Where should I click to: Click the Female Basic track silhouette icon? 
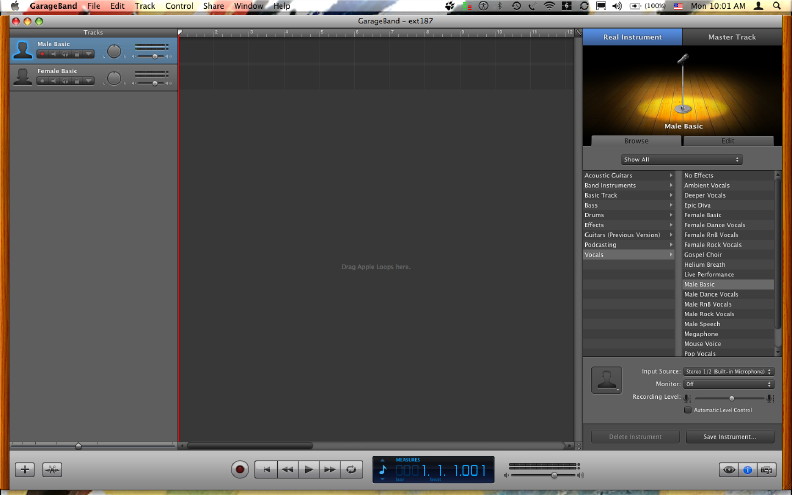(x=22, y=77)
